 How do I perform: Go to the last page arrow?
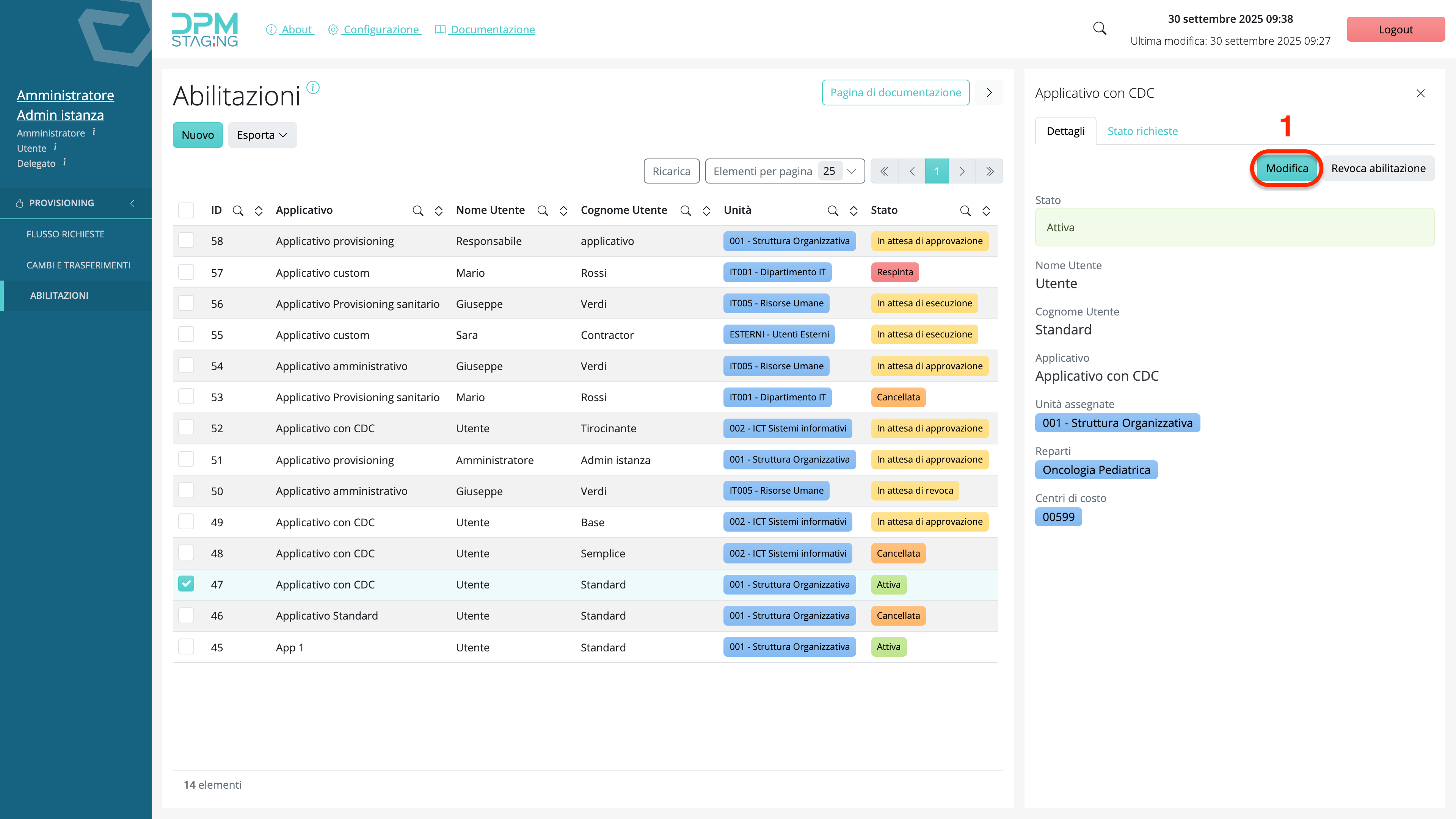(989, 171)
